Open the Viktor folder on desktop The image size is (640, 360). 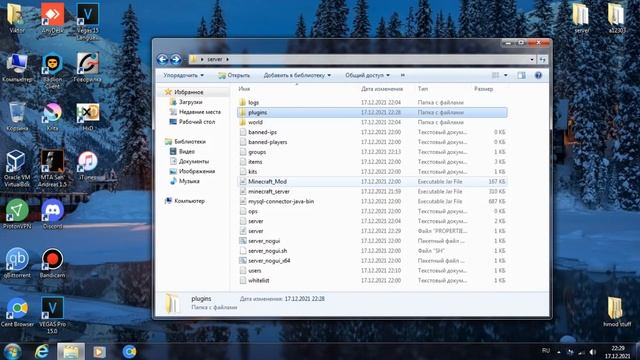point(17,18)
